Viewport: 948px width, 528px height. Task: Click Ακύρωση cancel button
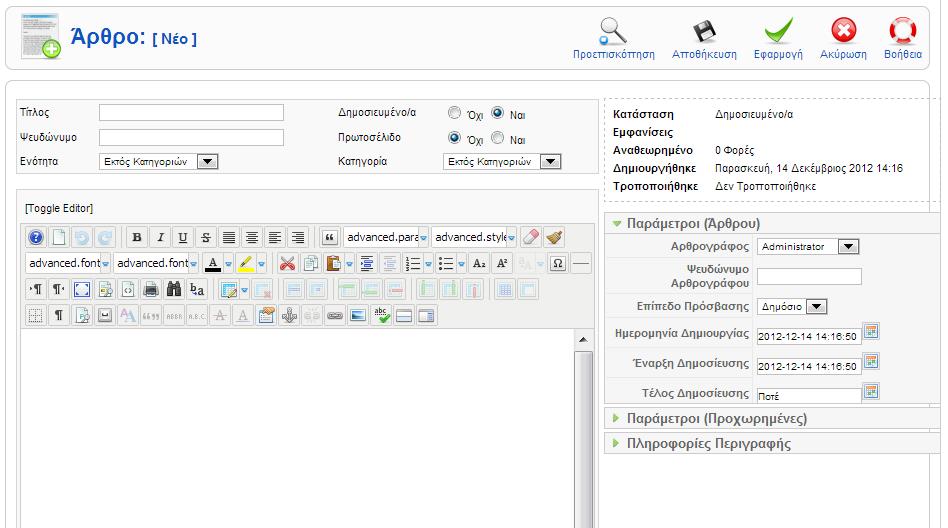[x=843, y=38]
